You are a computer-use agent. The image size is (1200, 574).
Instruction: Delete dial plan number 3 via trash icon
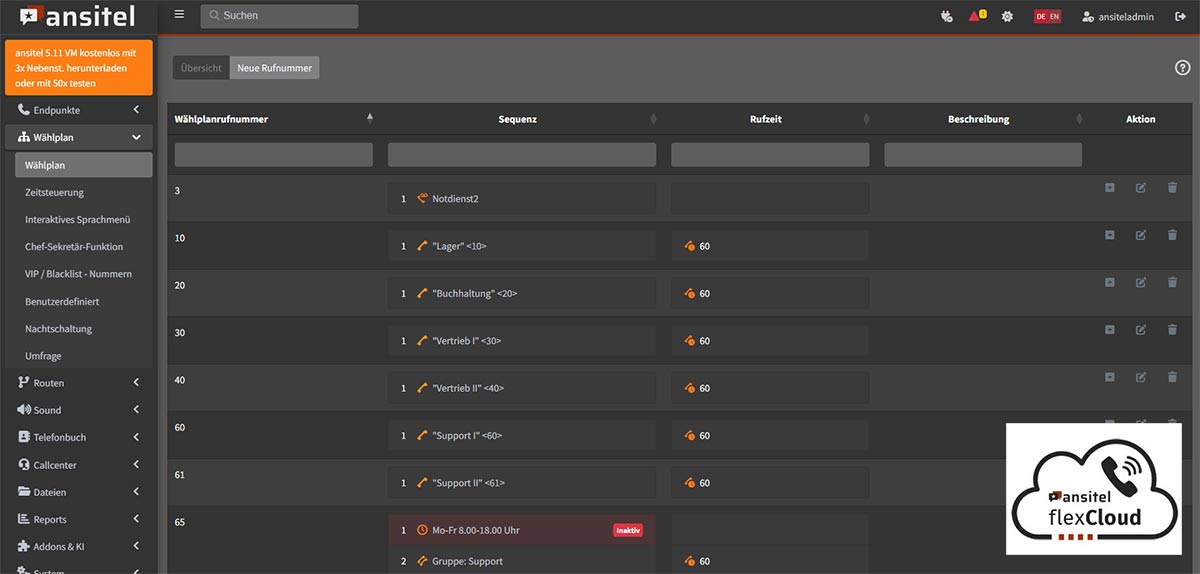click(x=1172, y=188)
